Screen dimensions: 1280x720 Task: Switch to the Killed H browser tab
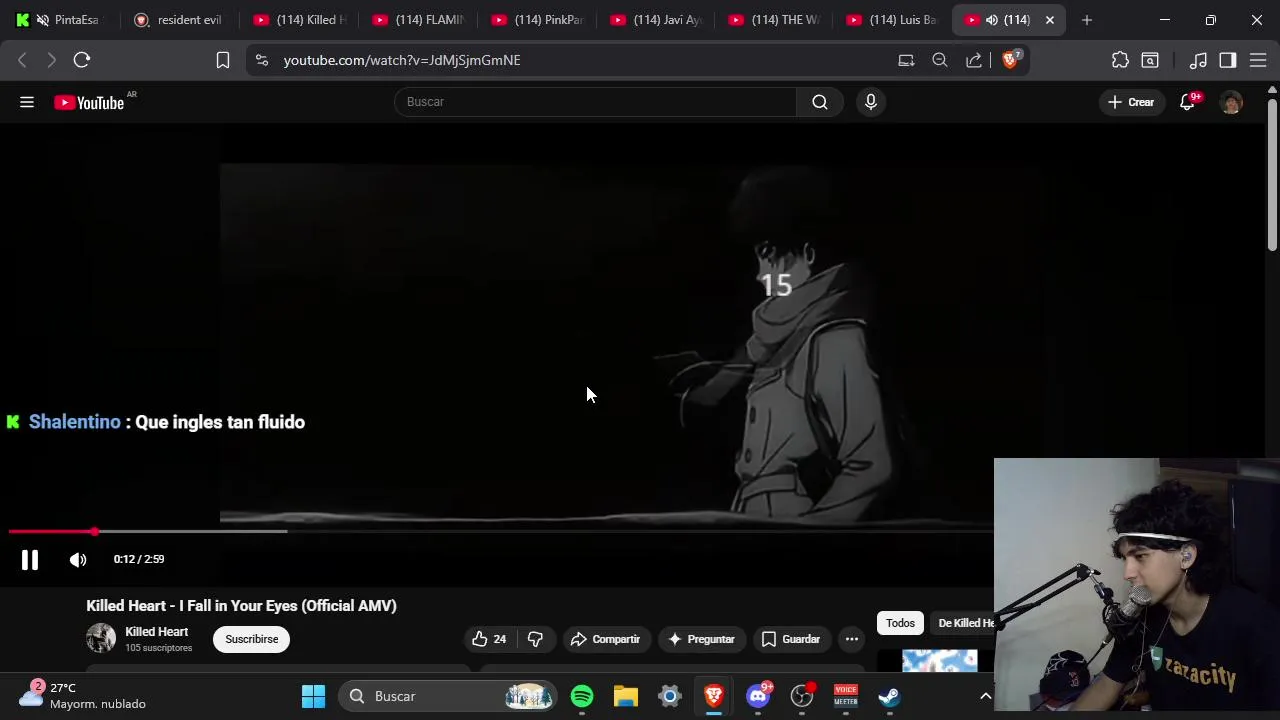tap(300, 20)
